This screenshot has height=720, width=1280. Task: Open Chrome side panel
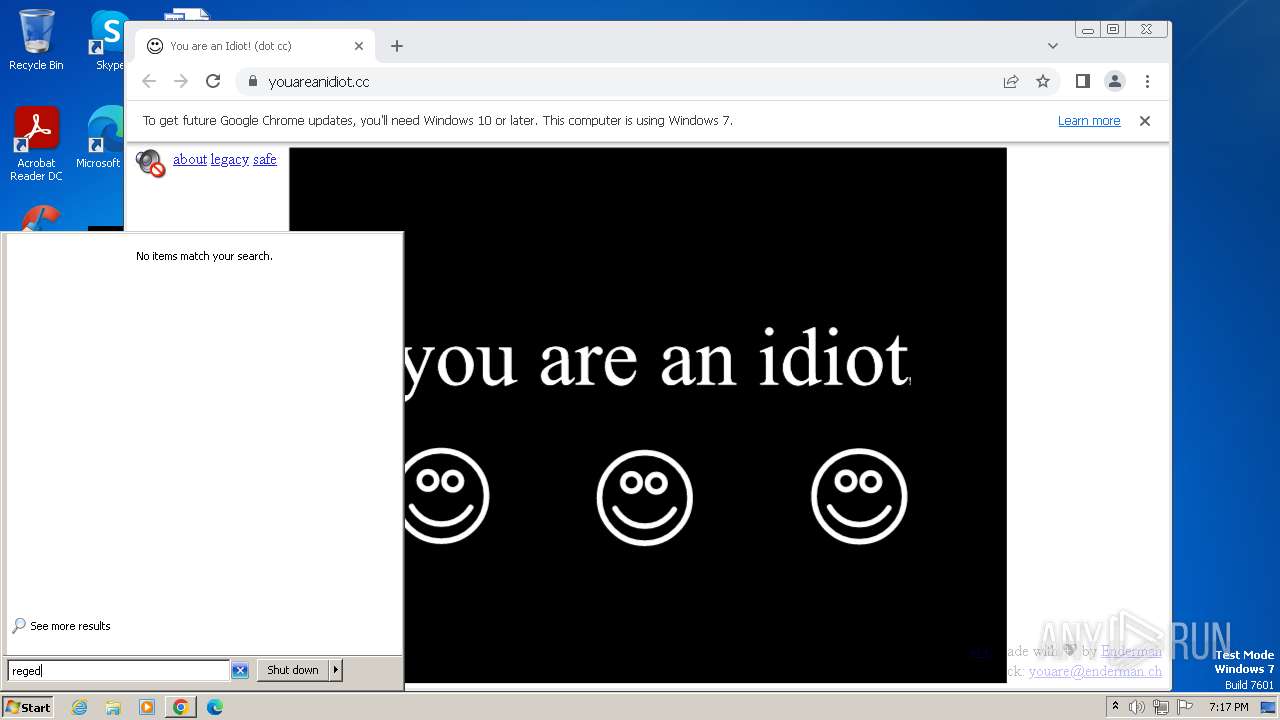tap(1082, 81)
